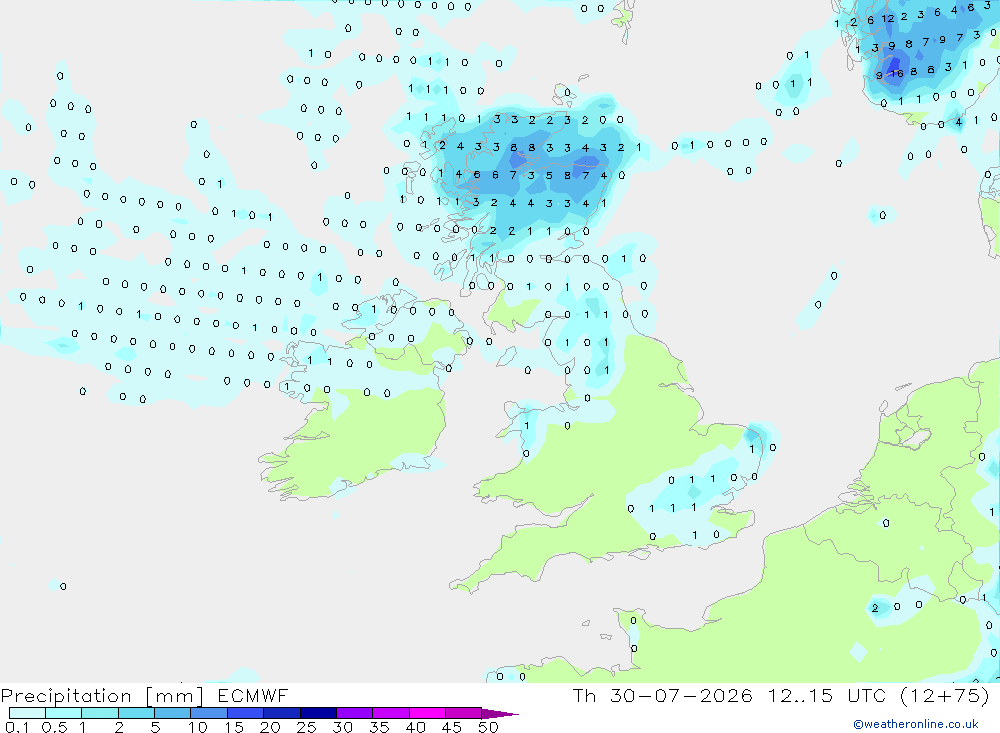Screen dimensions: 1000x733
Task: Click the '25' legend scale label
Action: [306, 727]
